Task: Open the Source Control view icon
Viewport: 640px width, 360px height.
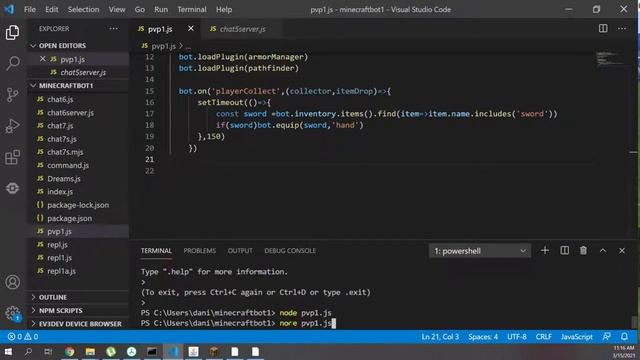Action: tap(12, 95)
